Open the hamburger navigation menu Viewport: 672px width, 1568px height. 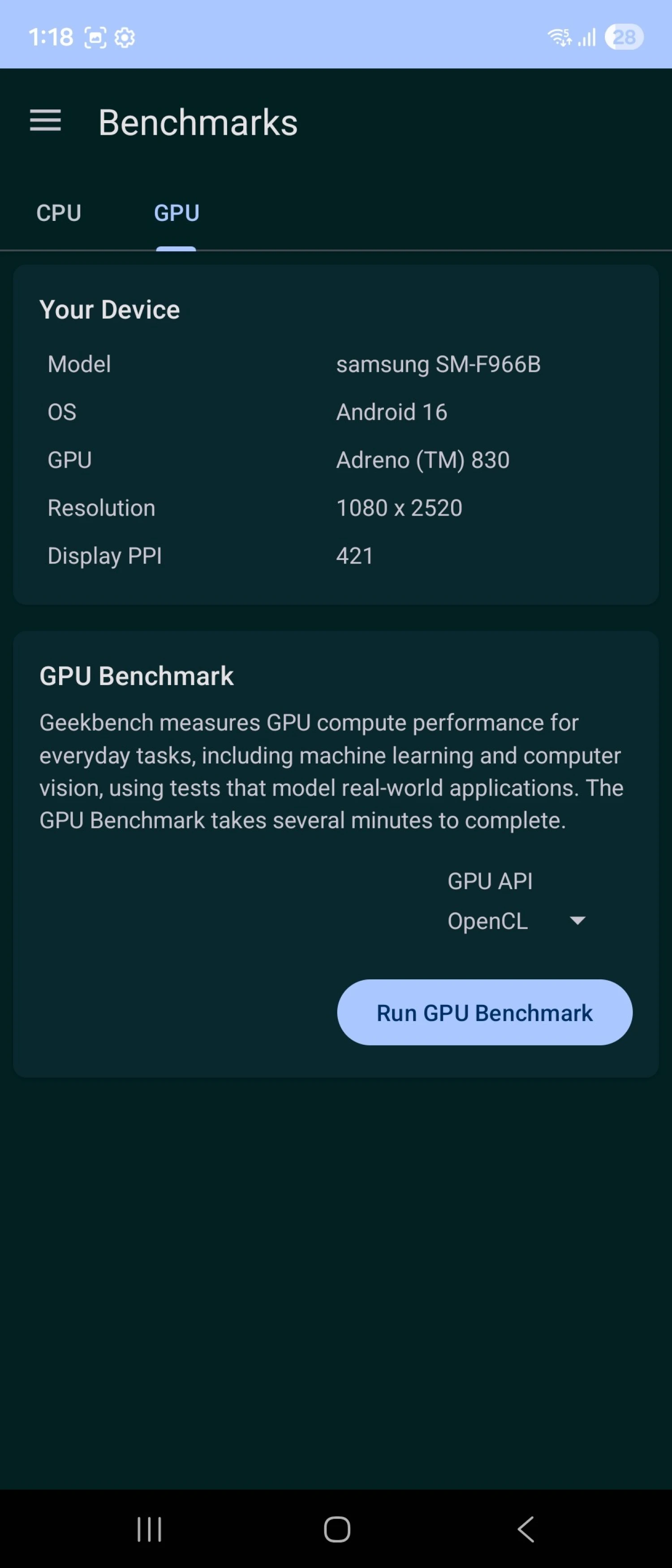coord(46,121)
